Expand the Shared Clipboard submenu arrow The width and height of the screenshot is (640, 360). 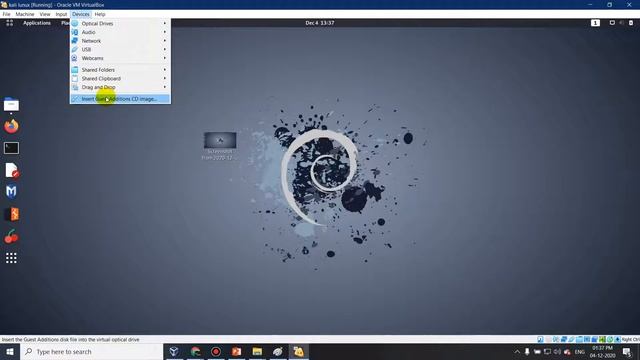pyautogui.click(x=165, y=78)
